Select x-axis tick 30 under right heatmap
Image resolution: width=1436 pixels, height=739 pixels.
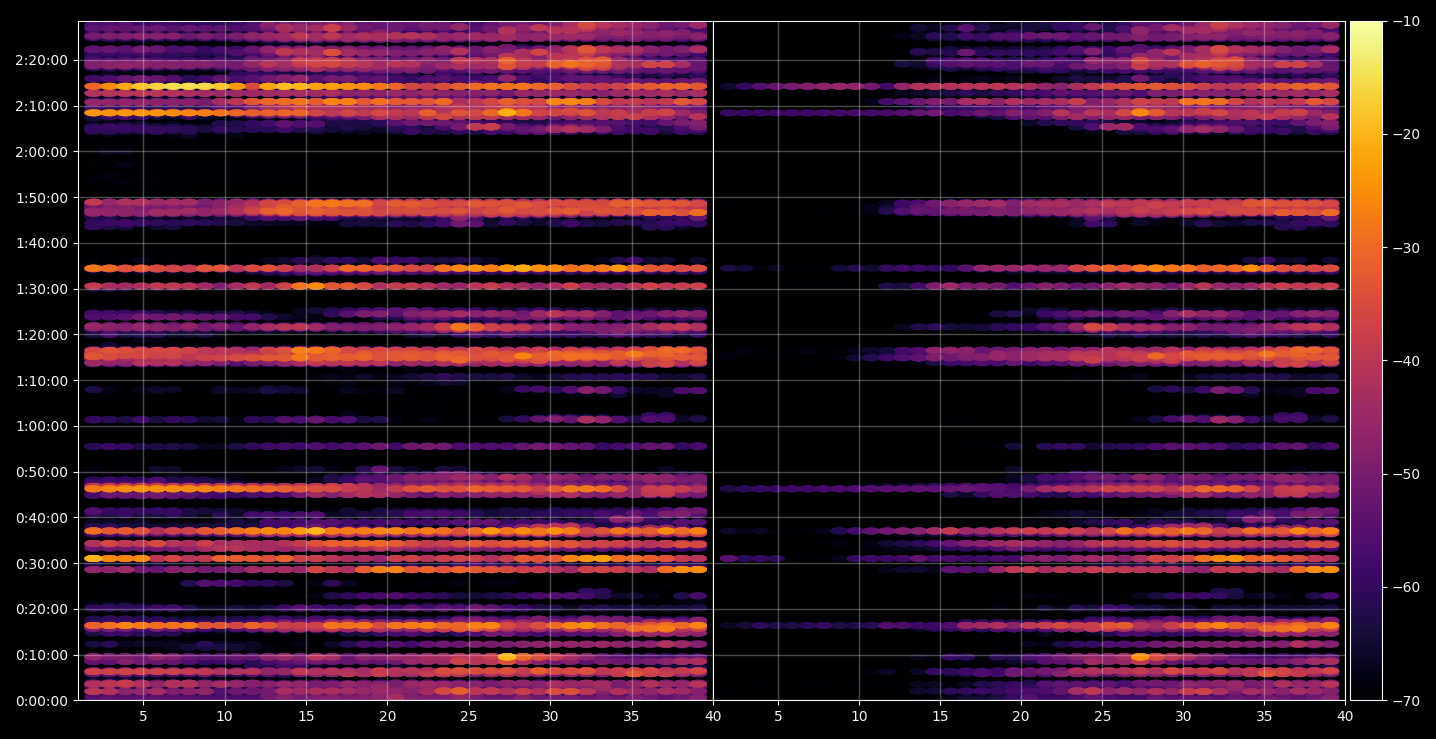tap(1183, 716)
